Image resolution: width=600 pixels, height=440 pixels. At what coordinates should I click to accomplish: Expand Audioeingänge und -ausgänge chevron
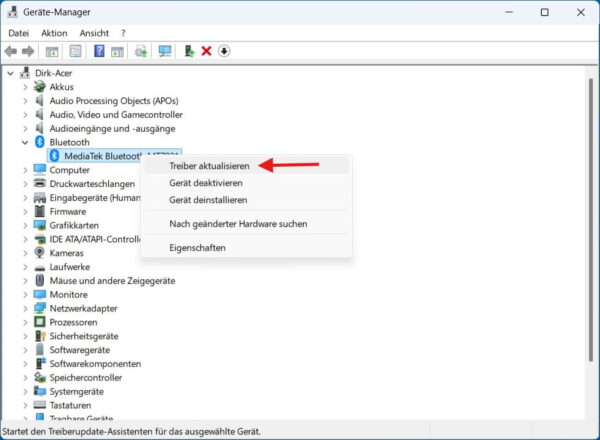point(25,128)
